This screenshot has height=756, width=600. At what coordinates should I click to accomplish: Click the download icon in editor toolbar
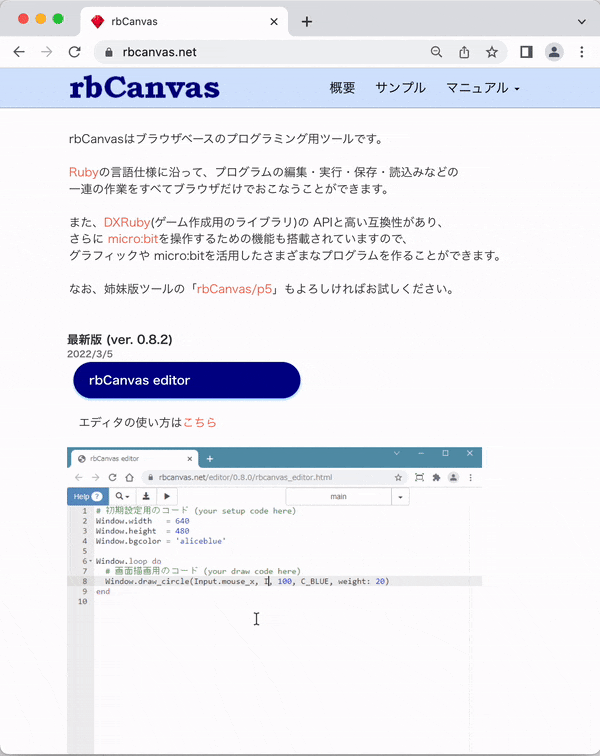(146, 496)
